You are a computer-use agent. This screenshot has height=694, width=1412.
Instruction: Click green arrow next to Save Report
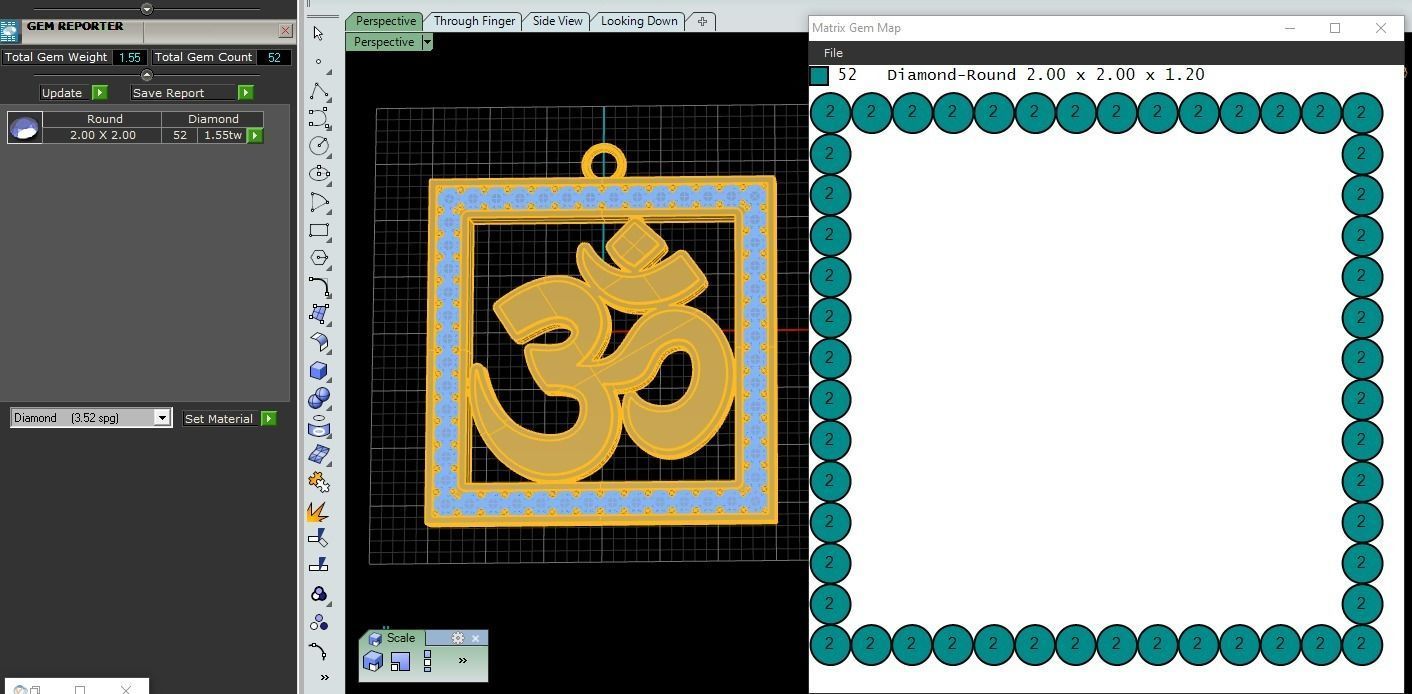click(x=245, y=93)
